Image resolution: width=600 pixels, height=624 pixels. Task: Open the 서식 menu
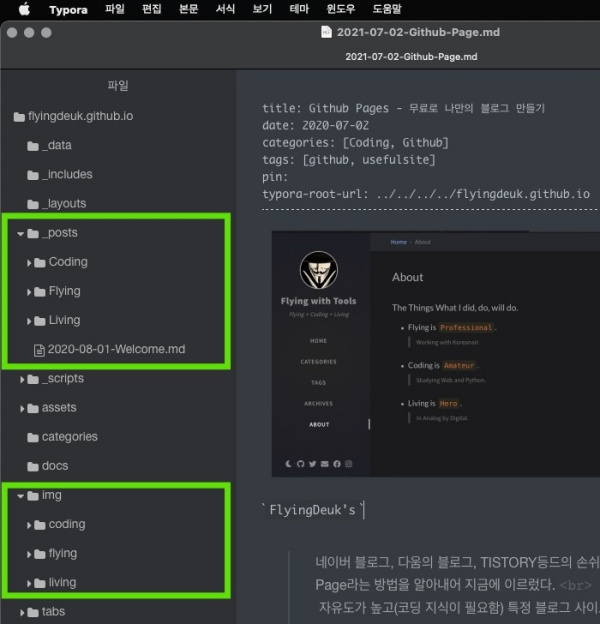225,10
